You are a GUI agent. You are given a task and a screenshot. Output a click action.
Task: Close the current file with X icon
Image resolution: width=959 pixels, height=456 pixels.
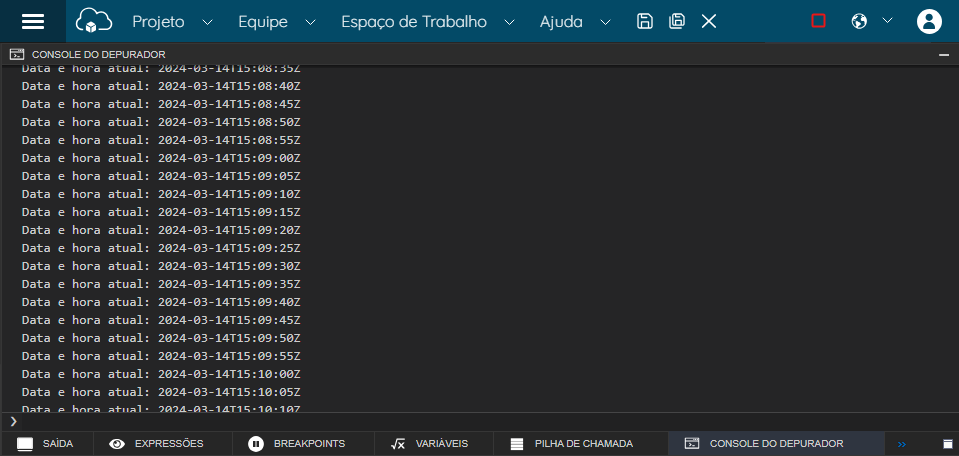tap(709, 22)
